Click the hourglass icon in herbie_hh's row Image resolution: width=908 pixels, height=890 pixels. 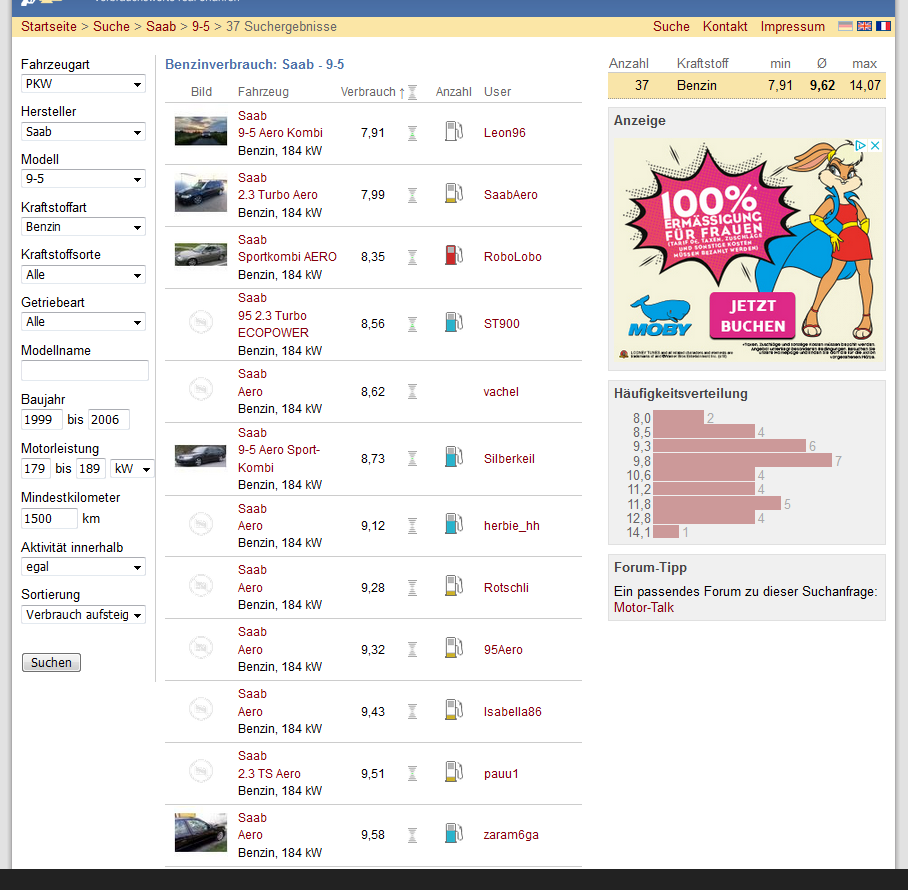point(412,526)
